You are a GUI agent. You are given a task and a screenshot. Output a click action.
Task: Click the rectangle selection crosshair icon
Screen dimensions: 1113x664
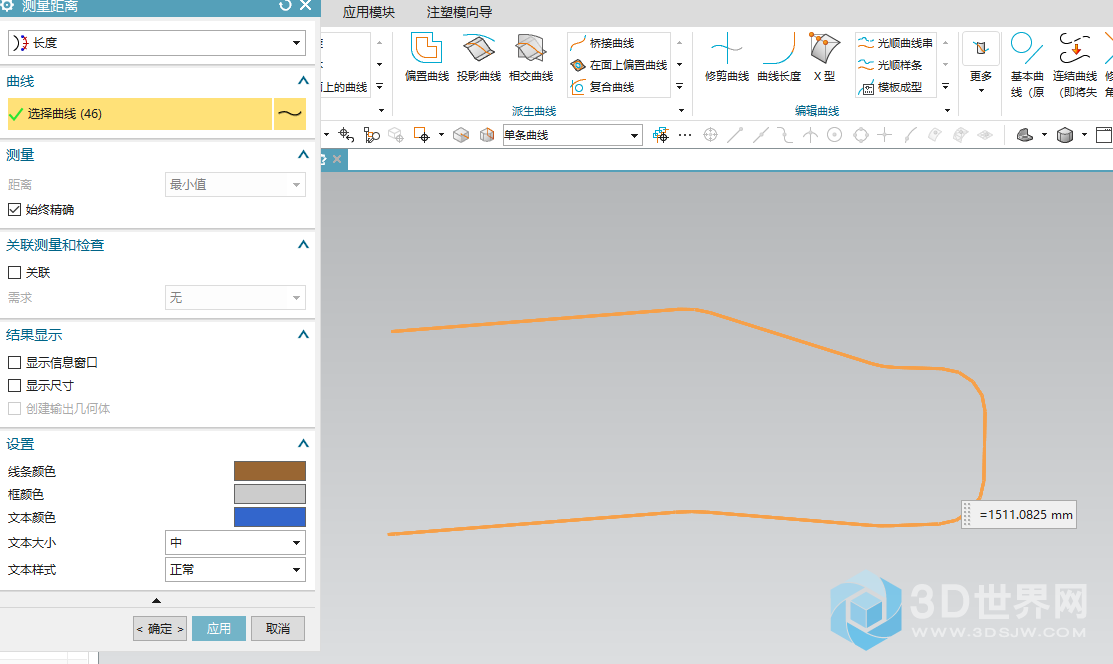[422, 134]
